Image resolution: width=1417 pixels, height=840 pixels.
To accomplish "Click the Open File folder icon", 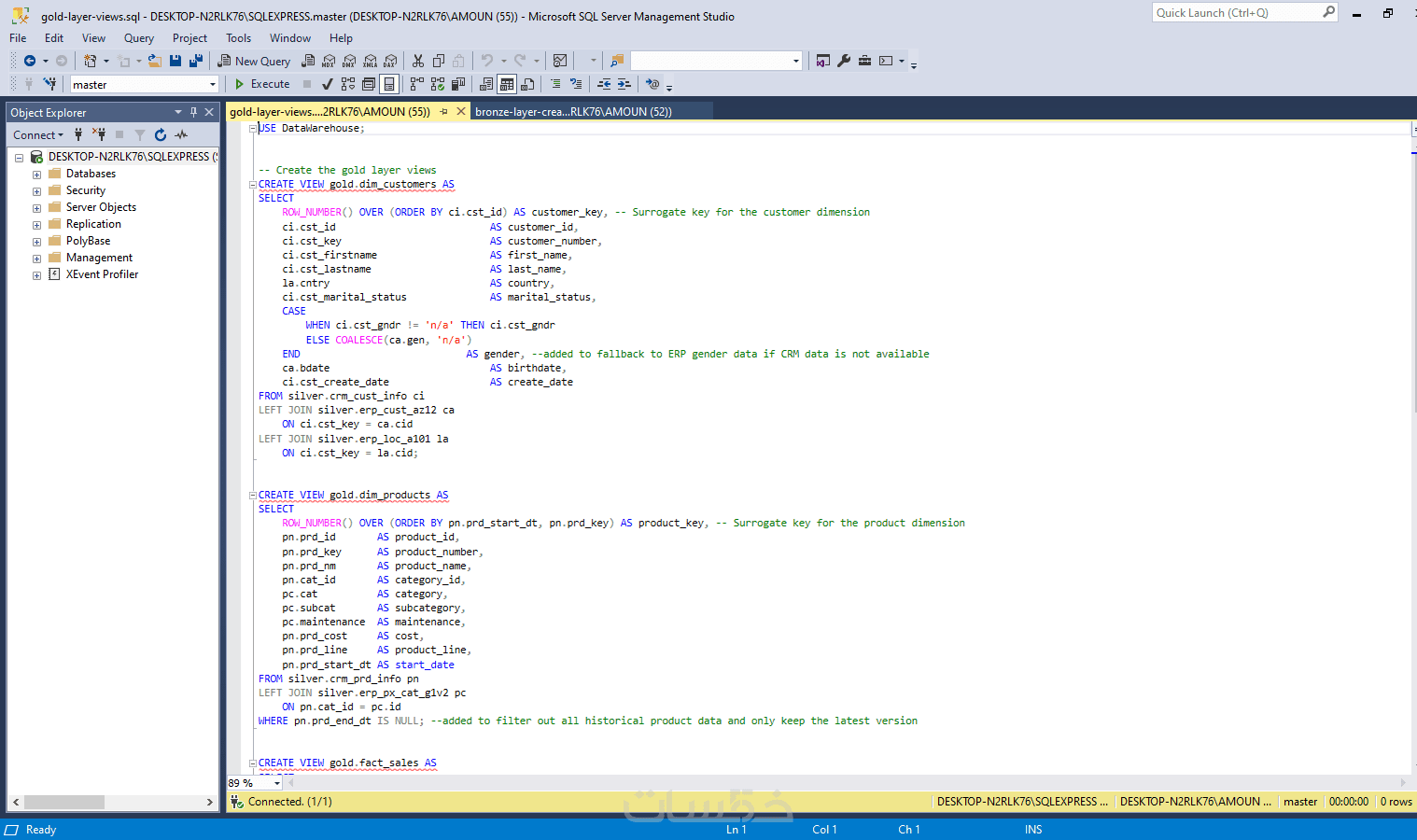I will click(155, 61).
